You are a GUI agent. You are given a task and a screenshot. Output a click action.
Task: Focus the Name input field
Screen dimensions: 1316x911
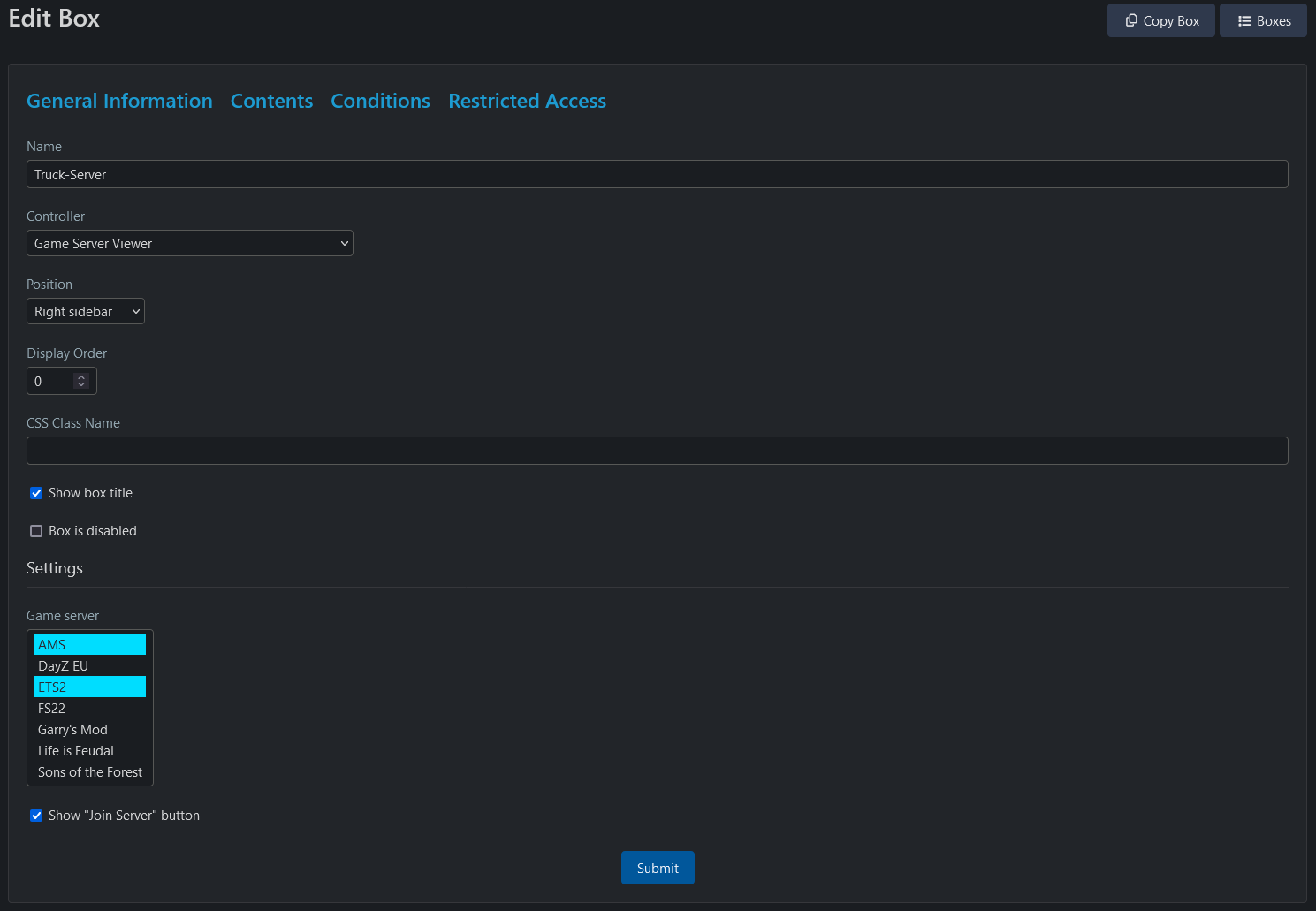[657, 174]
